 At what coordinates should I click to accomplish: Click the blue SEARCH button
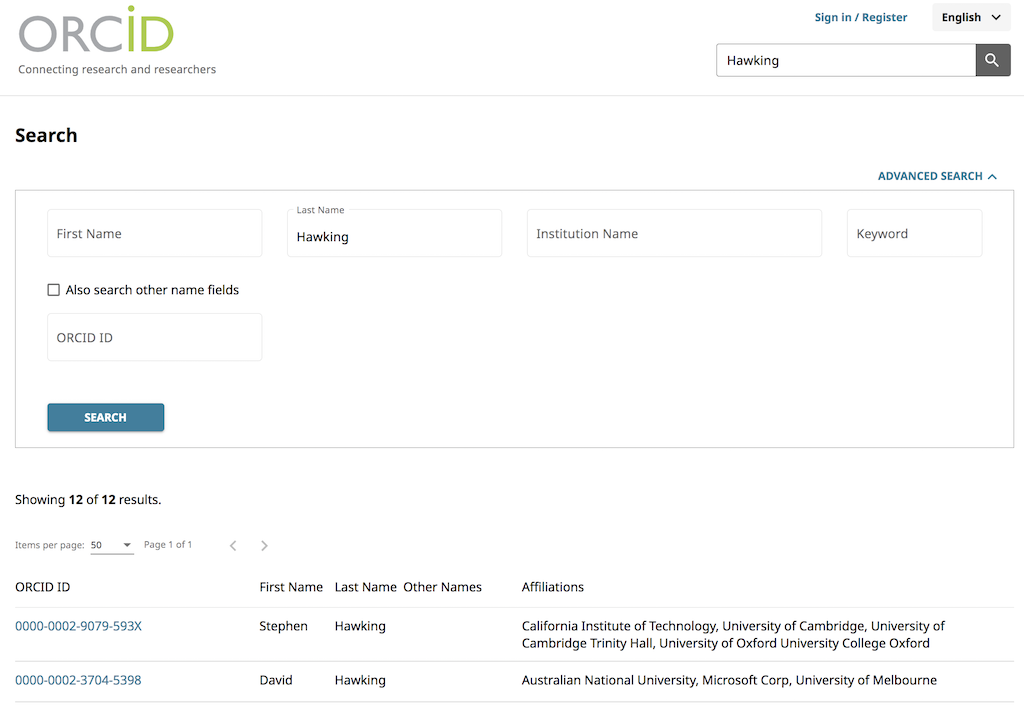(106, 417)
